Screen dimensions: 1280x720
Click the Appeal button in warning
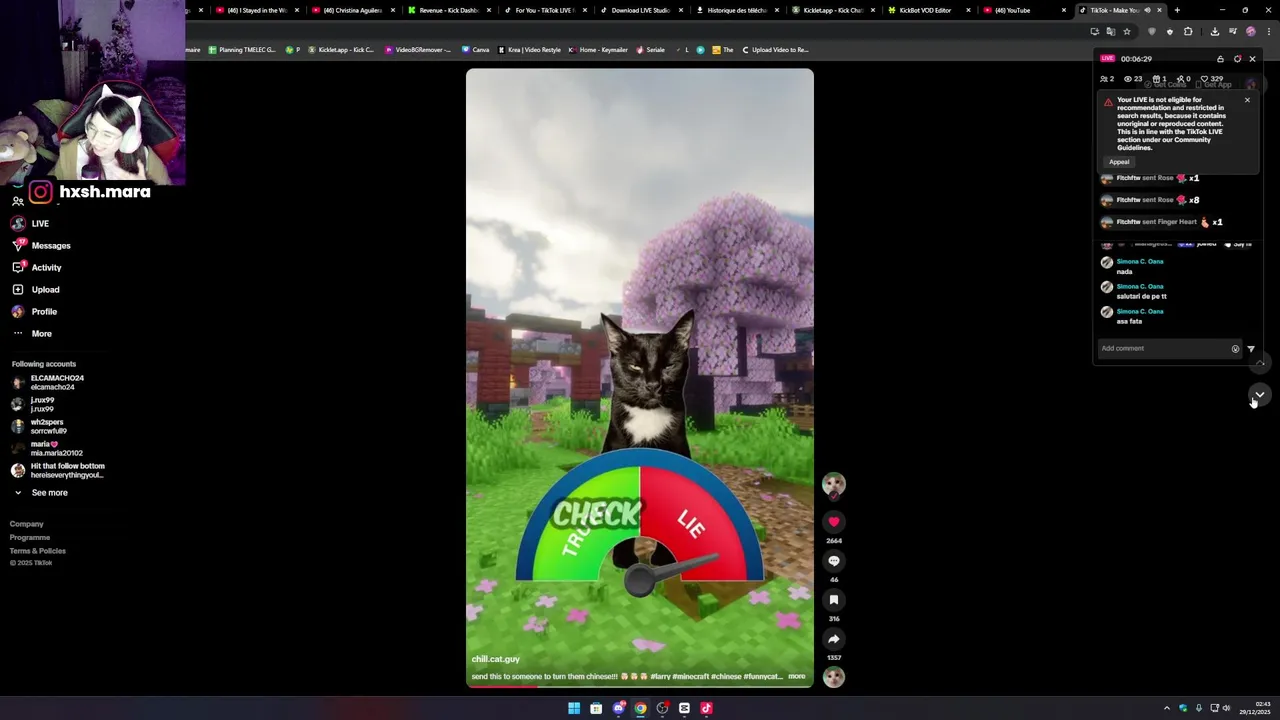point(1119,162)
